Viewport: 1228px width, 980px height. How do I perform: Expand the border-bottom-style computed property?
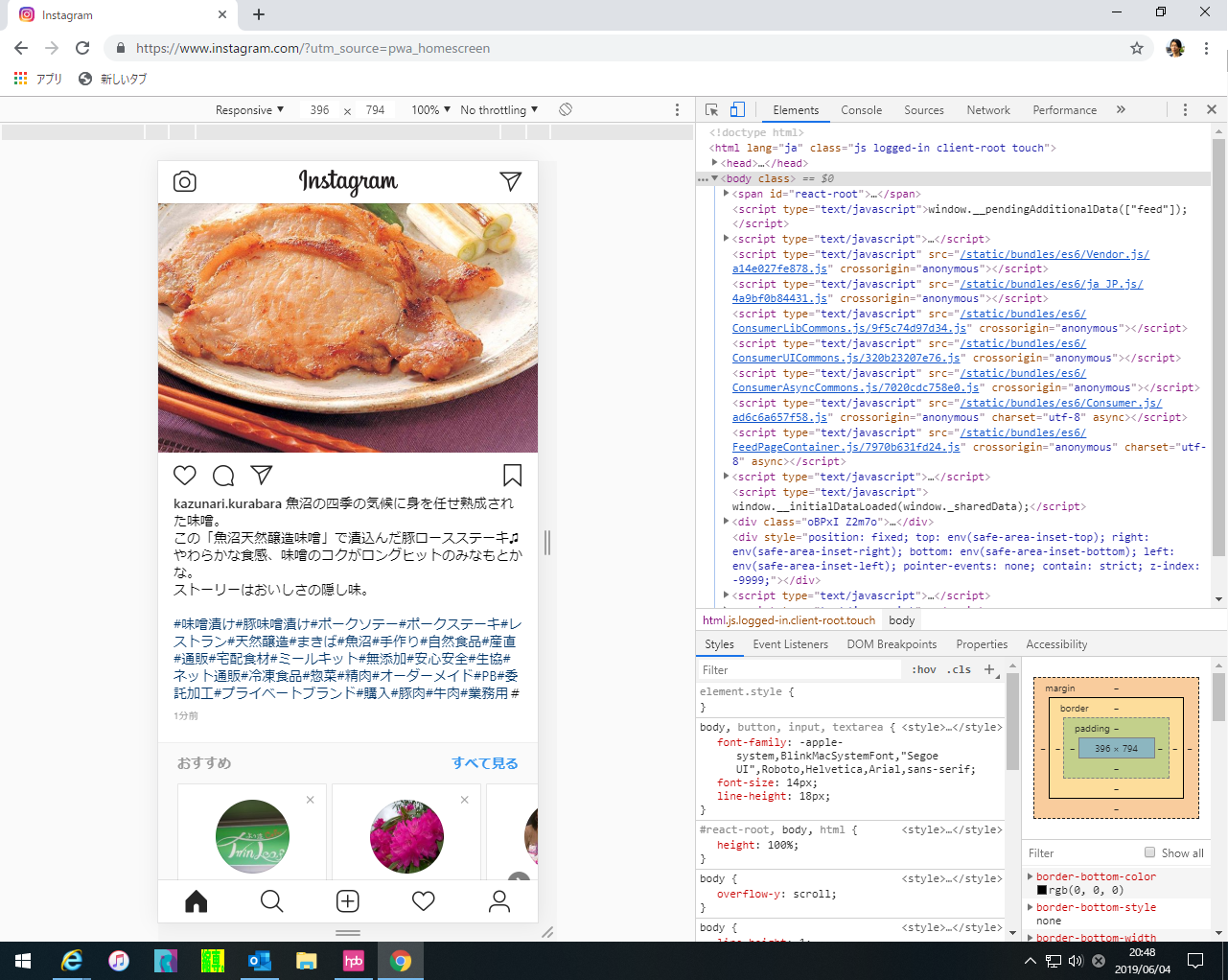click(1031, 907)
